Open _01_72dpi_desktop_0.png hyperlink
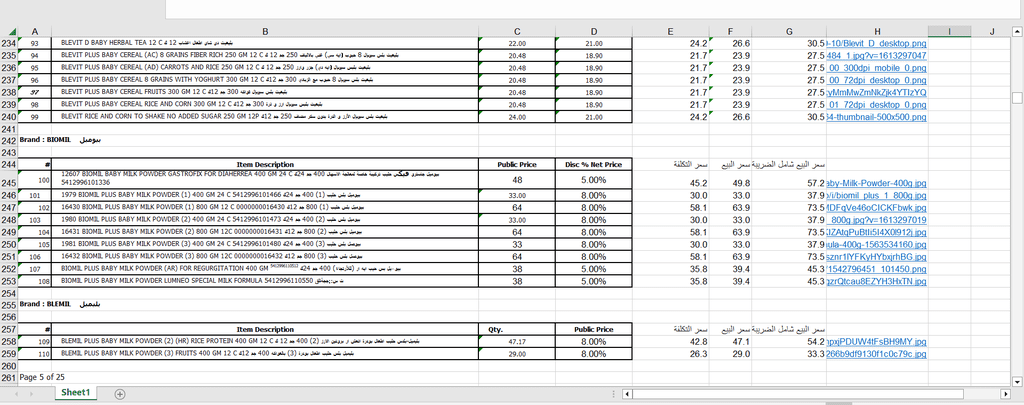 pyautogui.click(x=876, y=105)
